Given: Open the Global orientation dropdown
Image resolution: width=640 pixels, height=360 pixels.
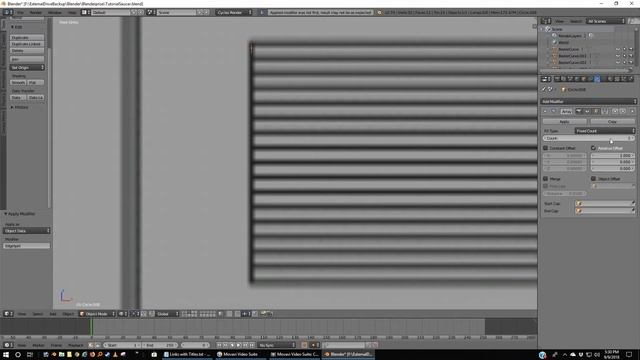Looking at the screenshot, I should tap(167, 314).
